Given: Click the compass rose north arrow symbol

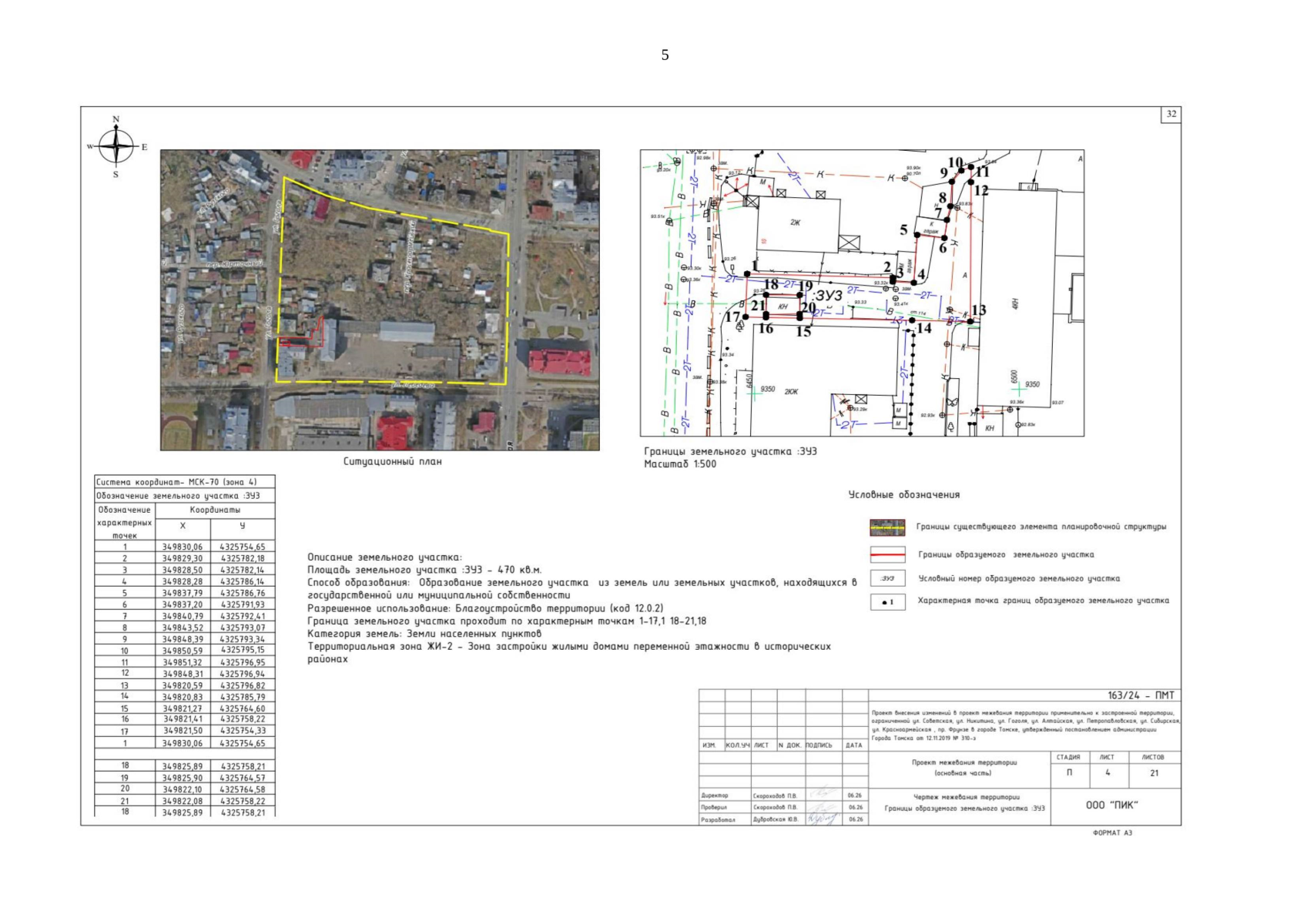Looking at the screenshot, I should click(116, 146).
